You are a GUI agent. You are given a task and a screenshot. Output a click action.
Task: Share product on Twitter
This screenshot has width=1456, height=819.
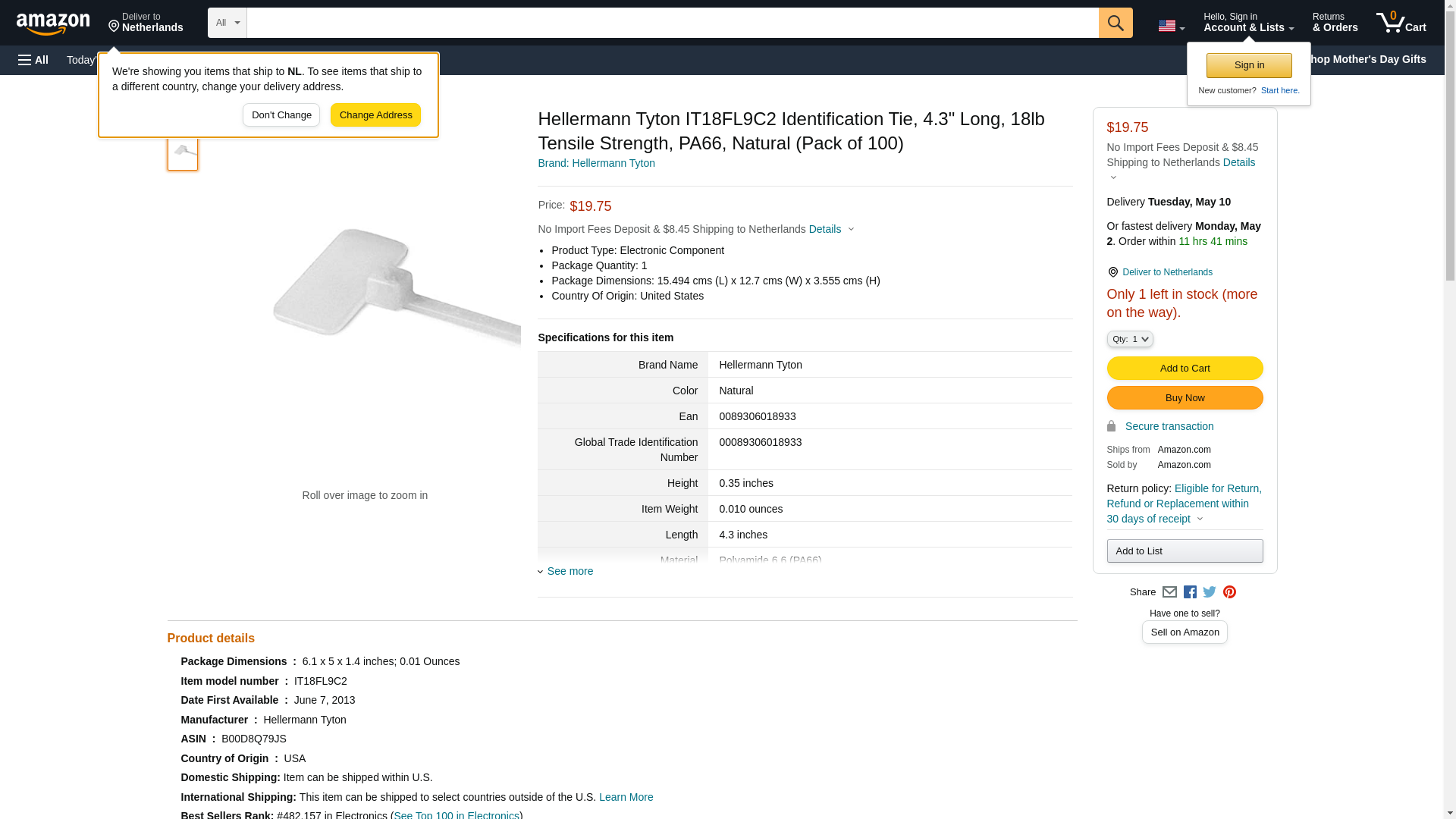[x=1210, y=592]
